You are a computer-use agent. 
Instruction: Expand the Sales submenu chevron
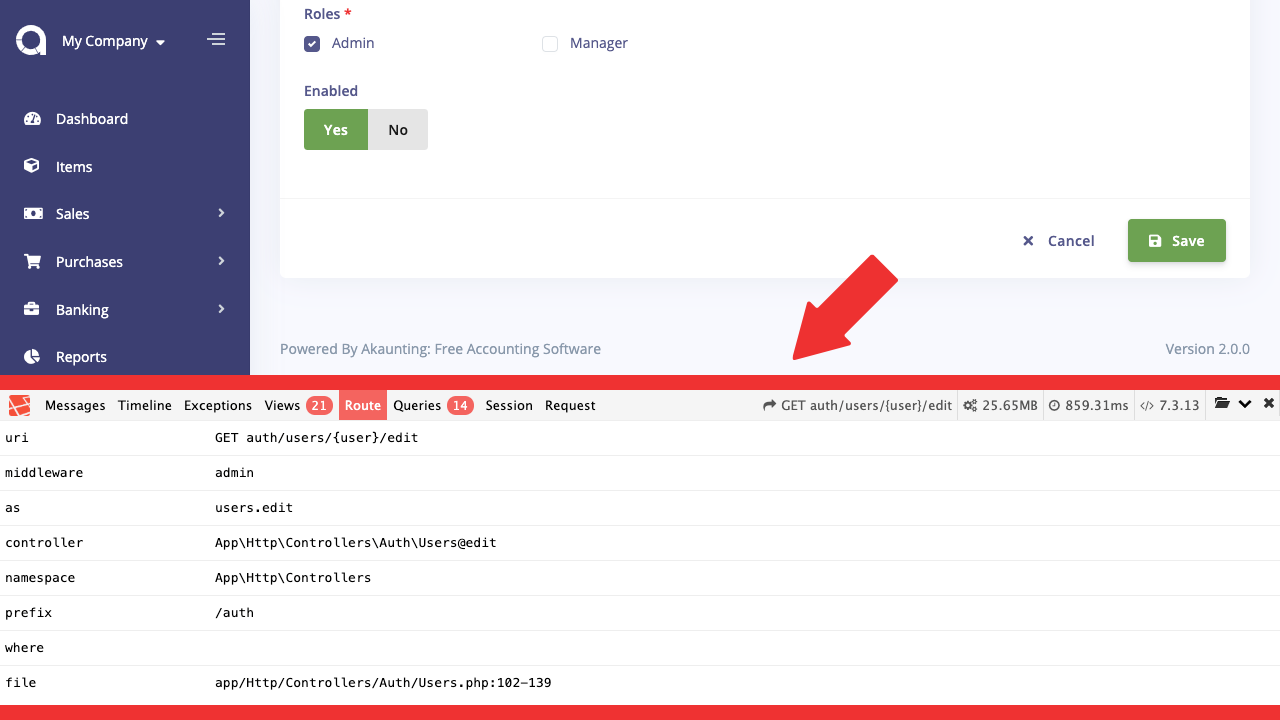tap(221, 213)
